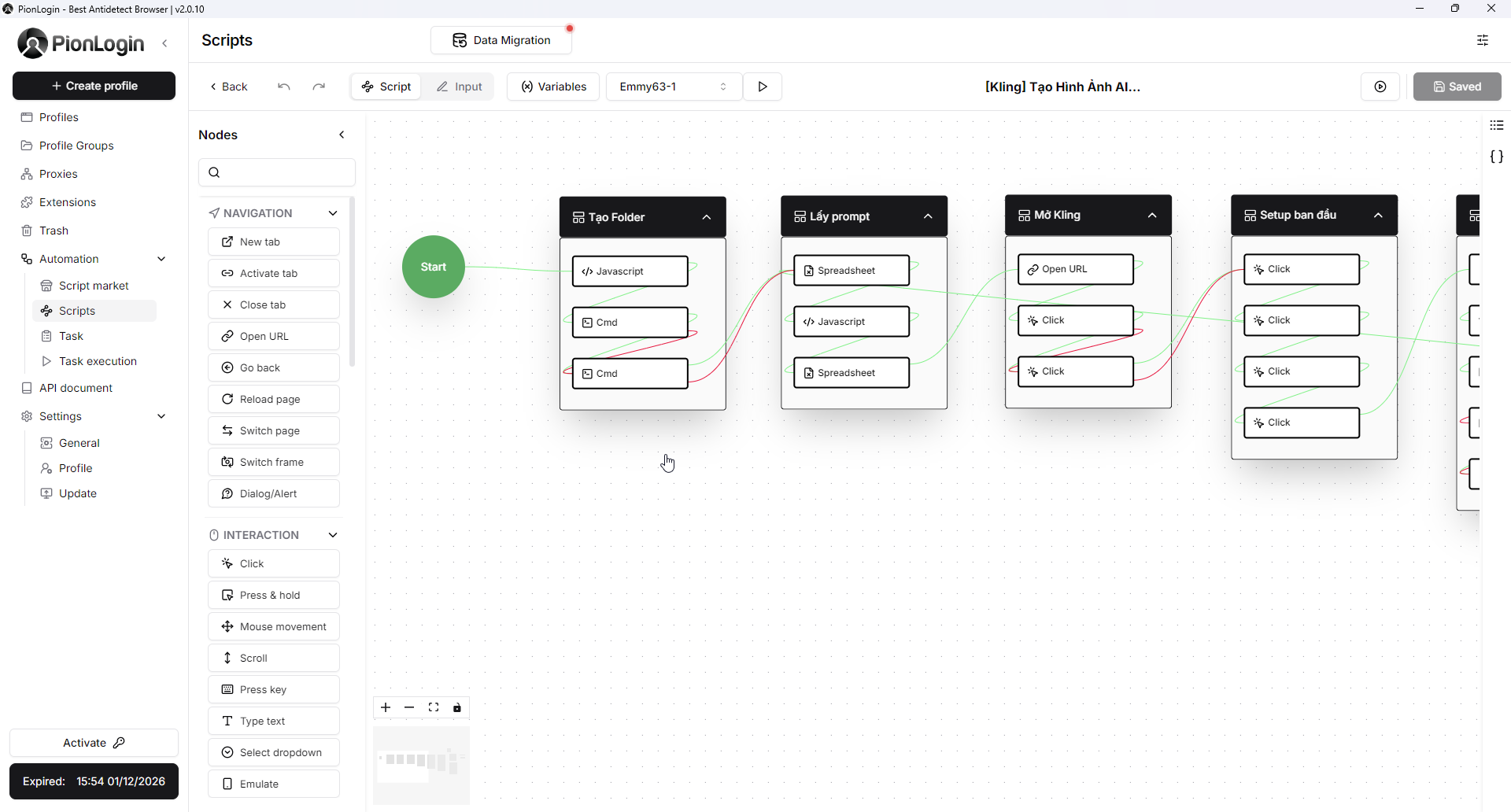Switch to the Input tab
The height and width of the screenshot is (812, 1511).
[460, 87]
